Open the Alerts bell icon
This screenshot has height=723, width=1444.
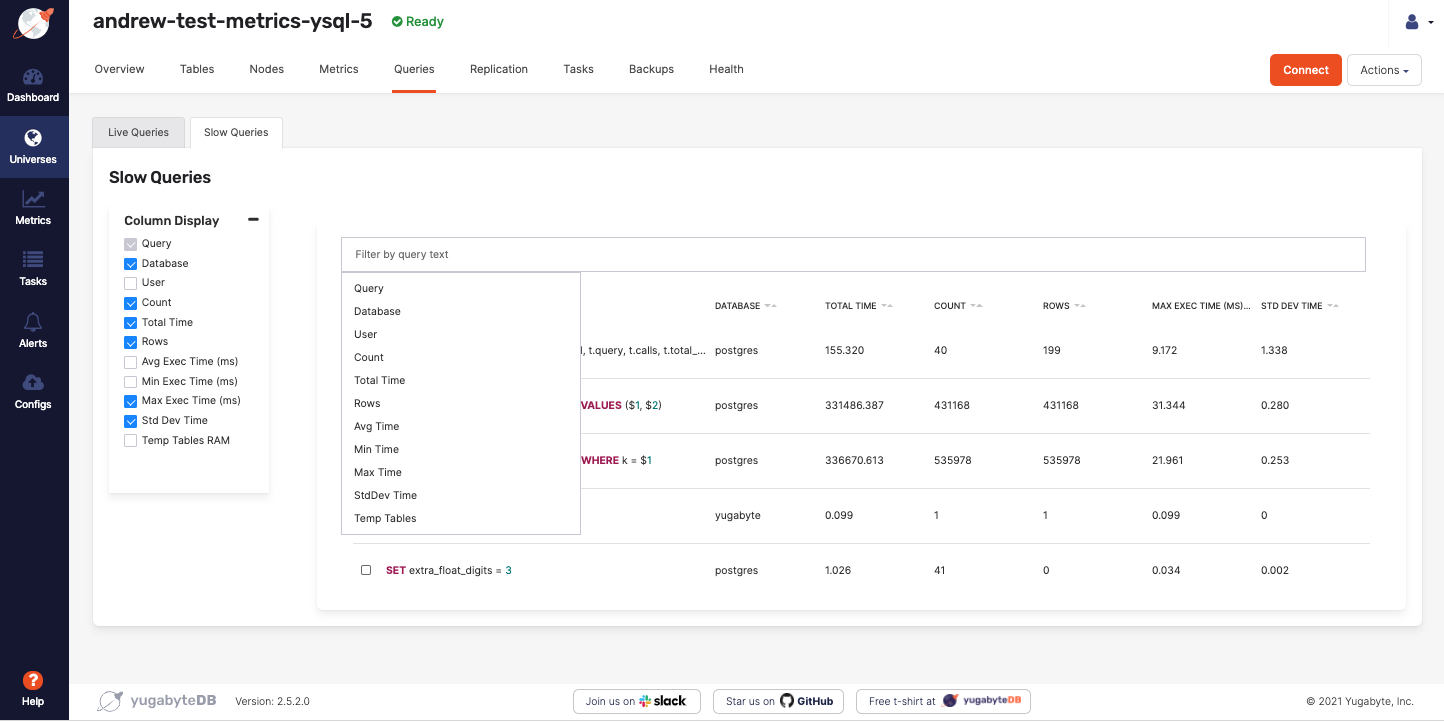(x=33, y=322)
